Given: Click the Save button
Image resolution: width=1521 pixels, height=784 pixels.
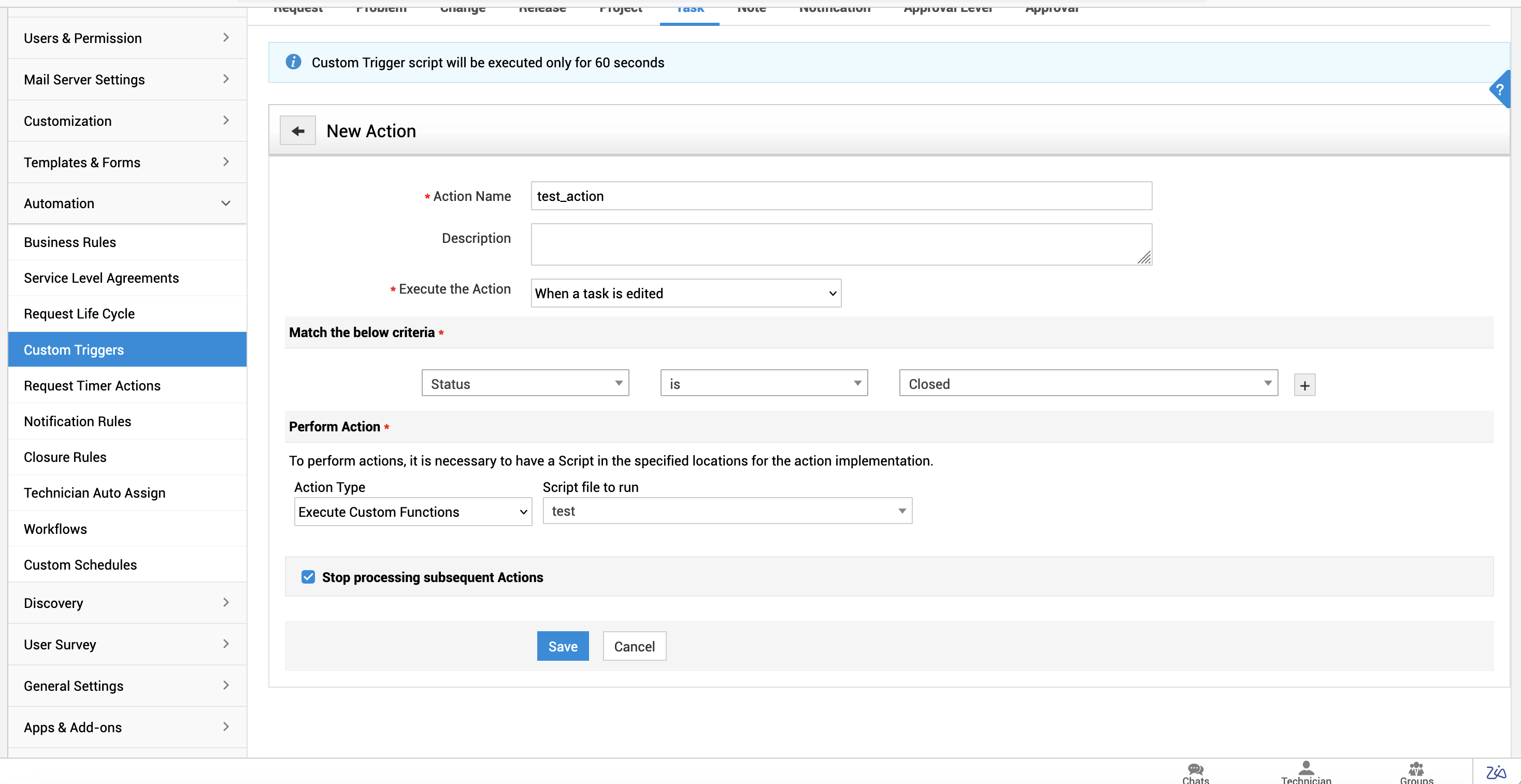Looking at the screenshot, I should click(x=562, y=646).
